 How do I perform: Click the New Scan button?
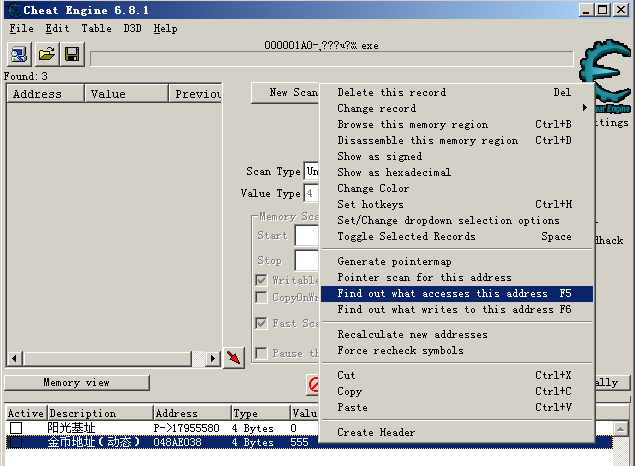tap(286, 93)
